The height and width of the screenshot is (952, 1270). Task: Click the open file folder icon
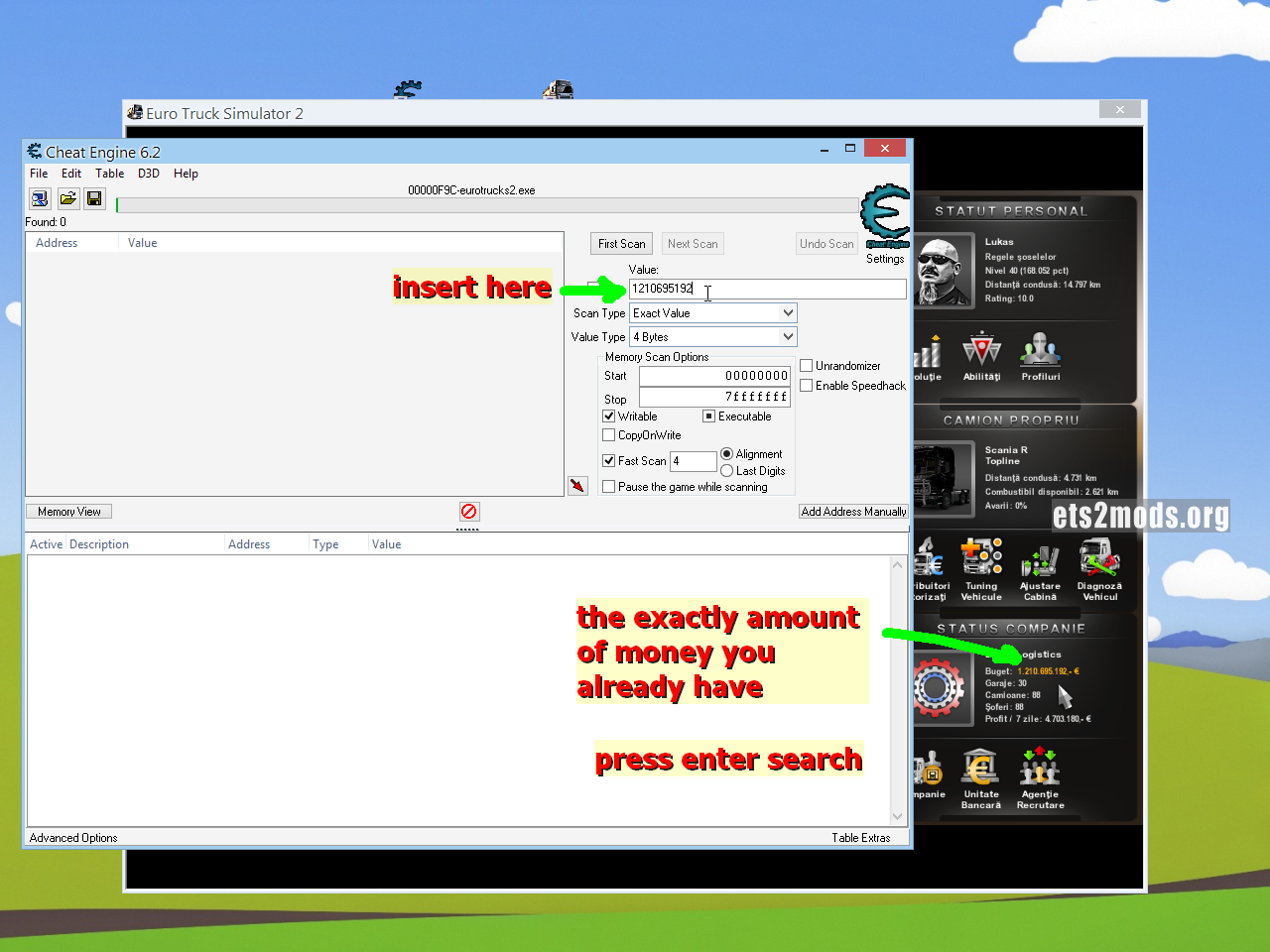(x=67, y=199)
